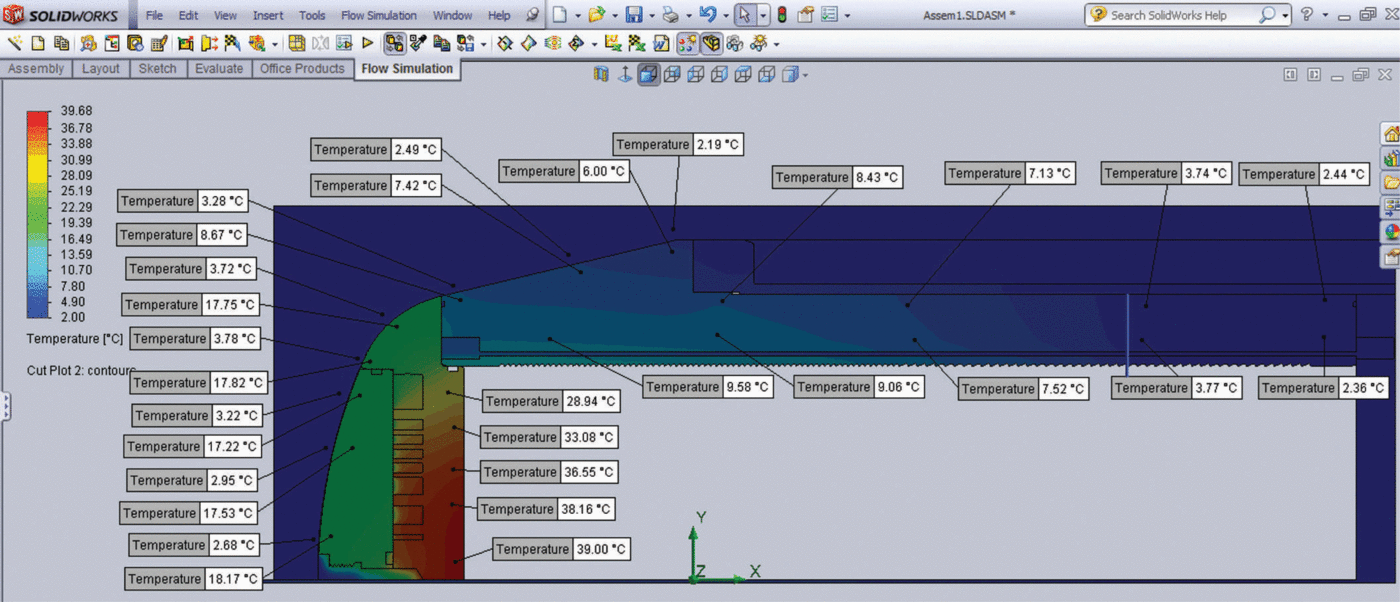Click the Temperature 9.58 °C probe label
Viewport: 1400px width, 602px height.
tap(709, 387)
